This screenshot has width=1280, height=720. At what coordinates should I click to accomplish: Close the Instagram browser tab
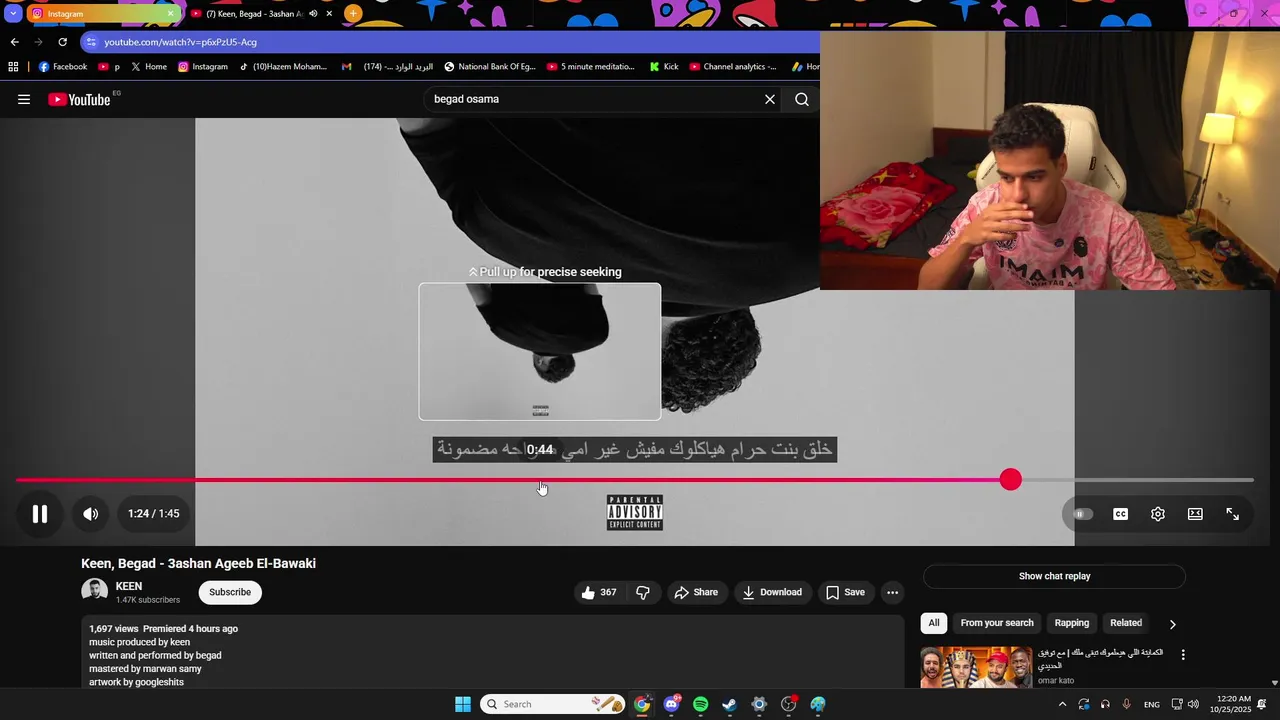(170, 14)
